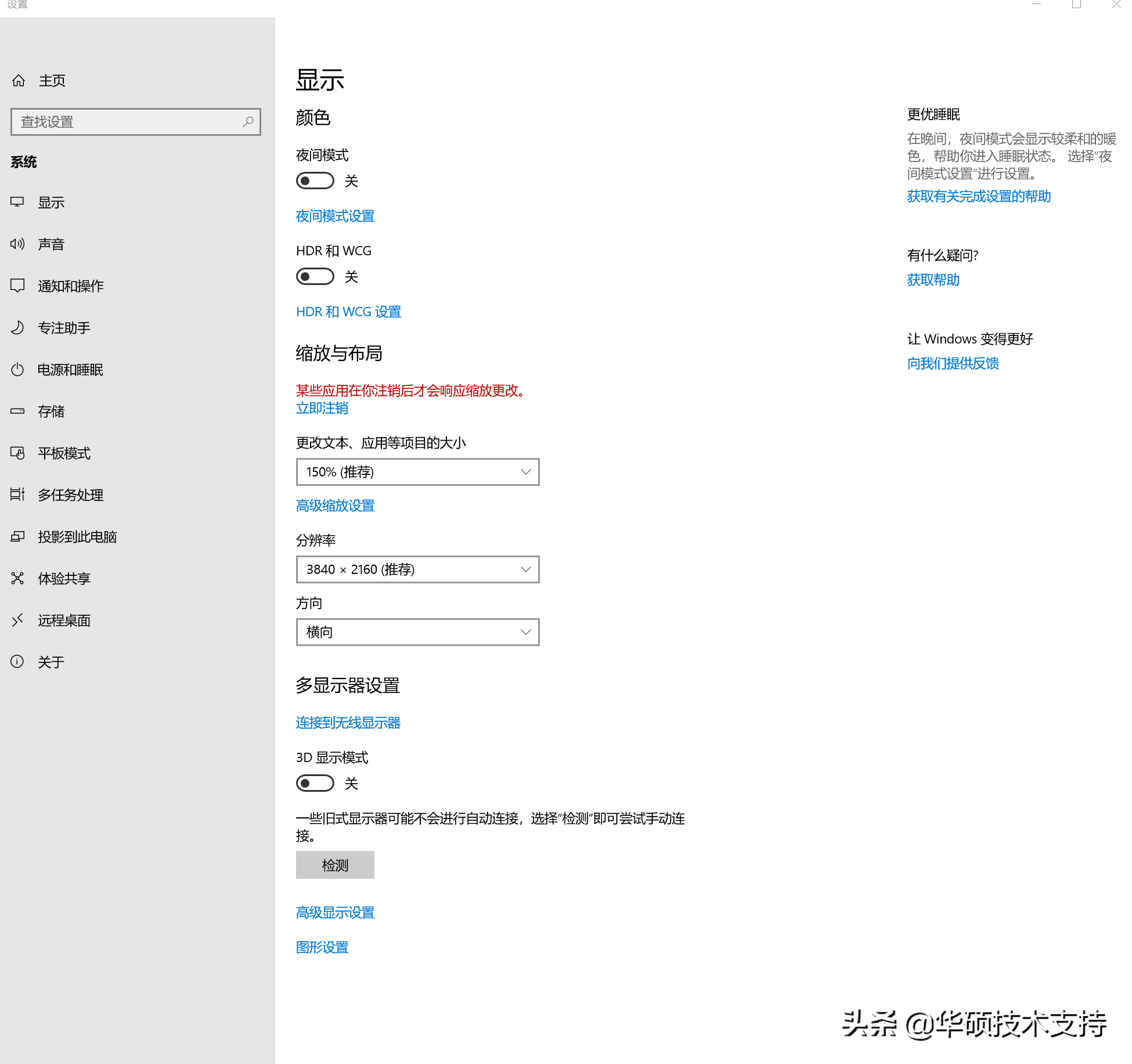Minimize the 设置 window
Screen dimensions: 1132x1064
coord(1036,4)
